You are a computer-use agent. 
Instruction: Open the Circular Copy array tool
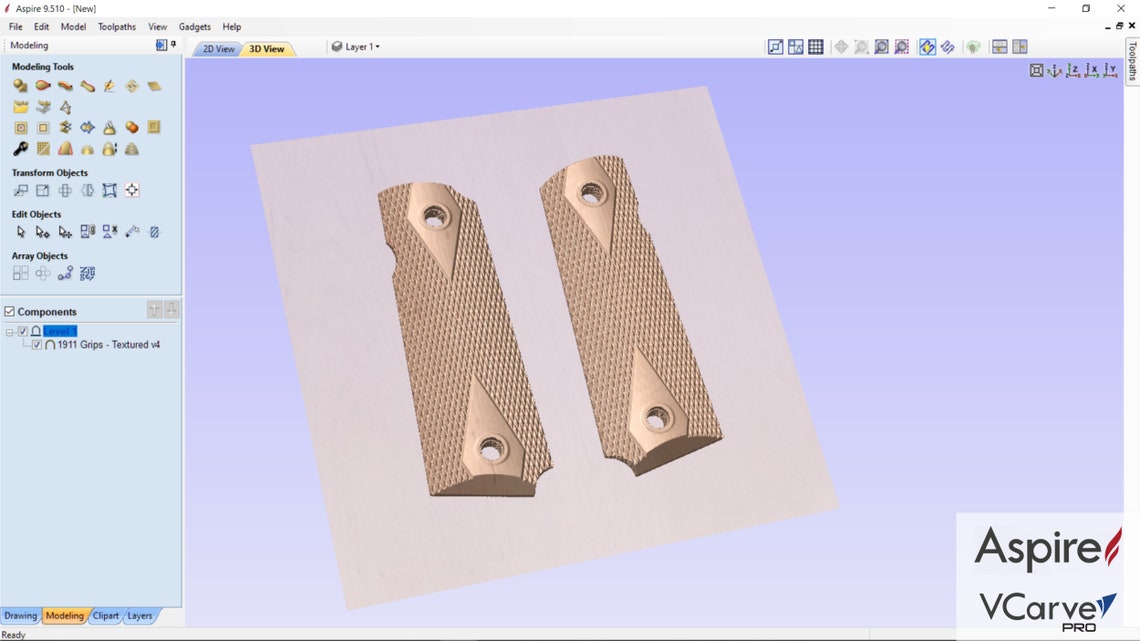pyautogui.click(x=42, y=273)
